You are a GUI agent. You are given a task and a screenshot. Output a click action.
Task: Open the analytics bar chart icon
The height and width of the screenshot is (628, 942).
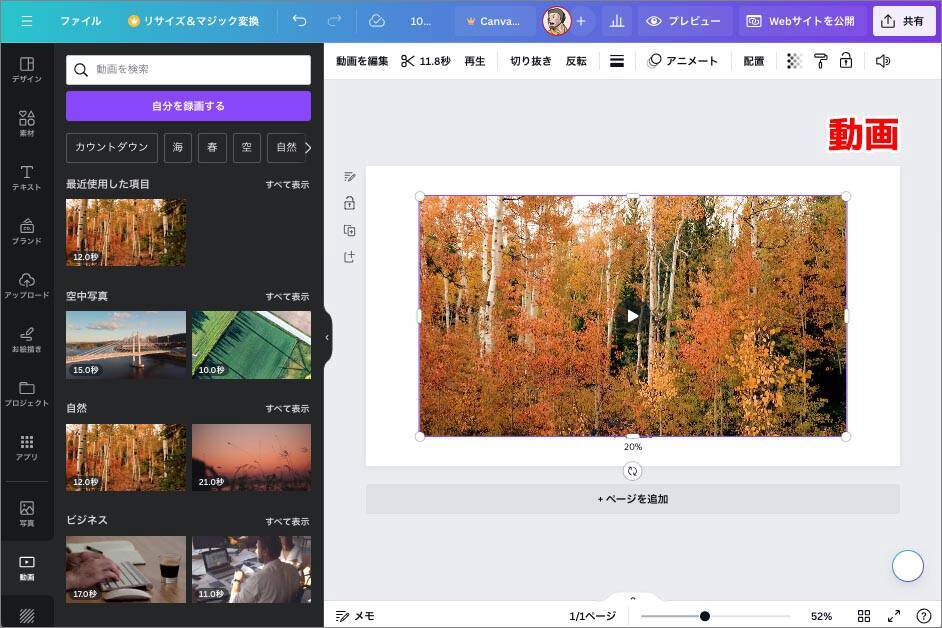[x=616, y=21]
